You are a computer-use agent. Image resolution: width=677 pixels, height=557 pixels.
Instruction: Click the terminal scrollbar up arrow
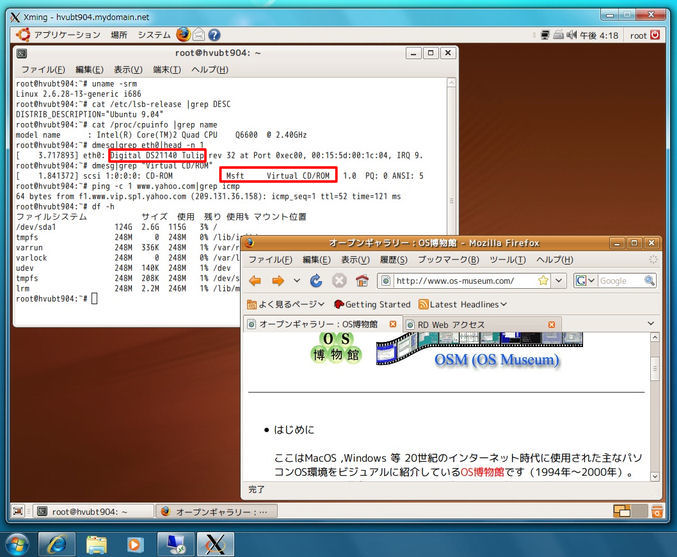pyautogui.click(x=452, y=82)
